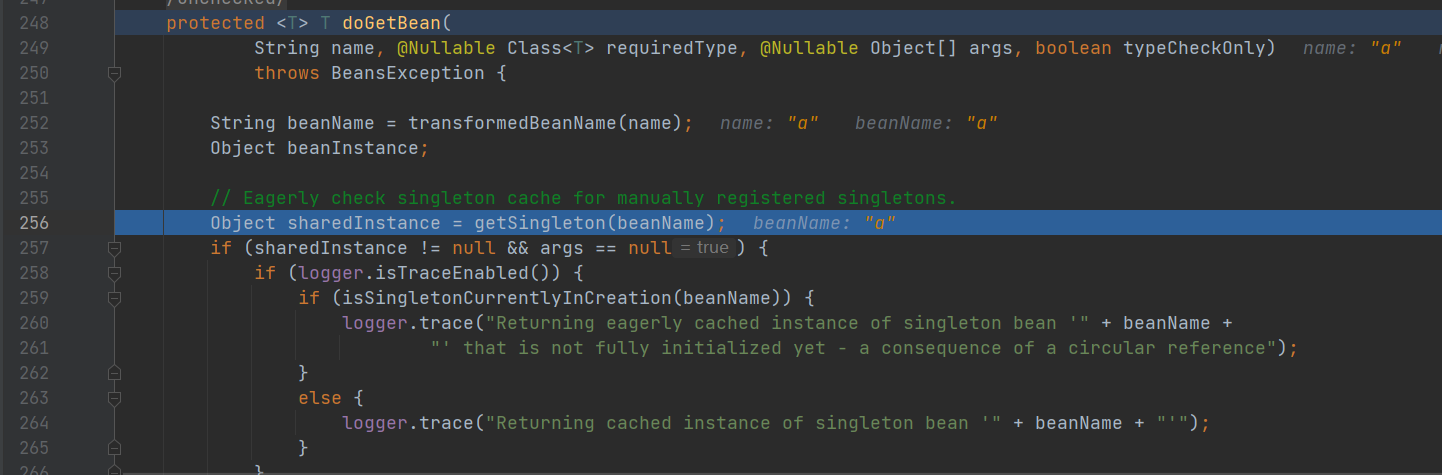Click the fold end marker on line 262
Screen dimensions: 1442x475
114,372
